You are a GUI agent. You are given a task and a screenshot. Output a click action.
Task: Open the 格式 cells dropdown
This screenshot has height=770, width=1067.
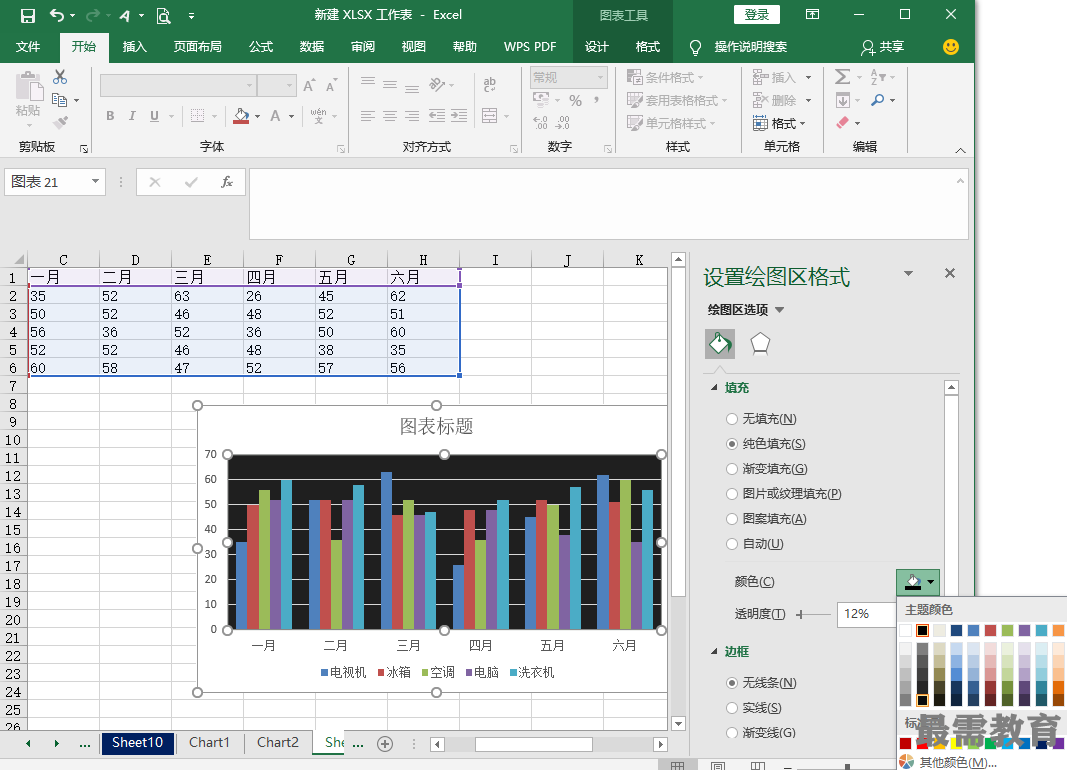pos(779,123)
